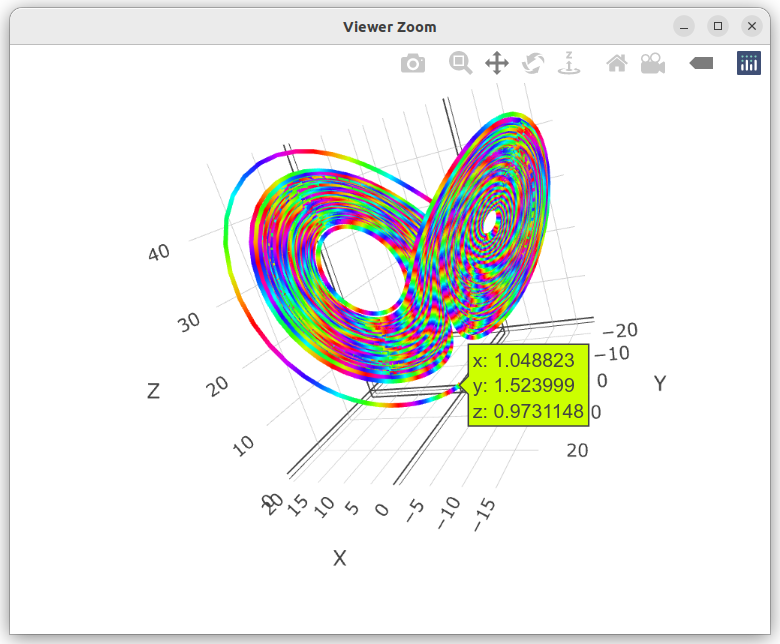Image resolution: width=780 pixels, height=644 pixels.
Task: Maximize the Viewer Zoom window
Action: coord(717,27)
